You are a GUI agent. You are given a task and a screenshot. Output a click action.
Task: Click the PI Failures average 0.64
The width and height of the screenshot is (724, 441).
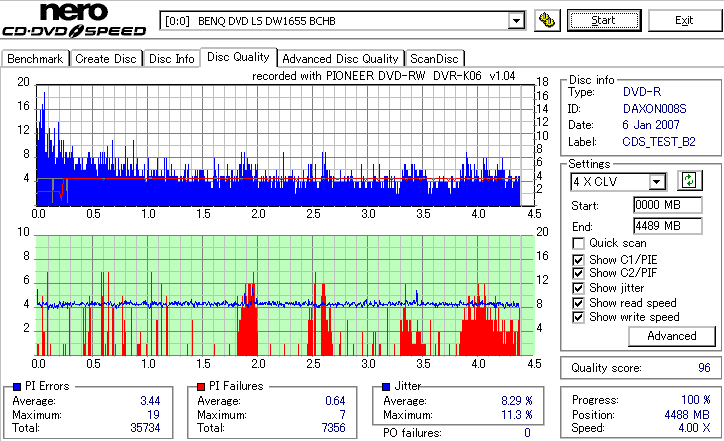pyautogui.click(x=335, y=400)
